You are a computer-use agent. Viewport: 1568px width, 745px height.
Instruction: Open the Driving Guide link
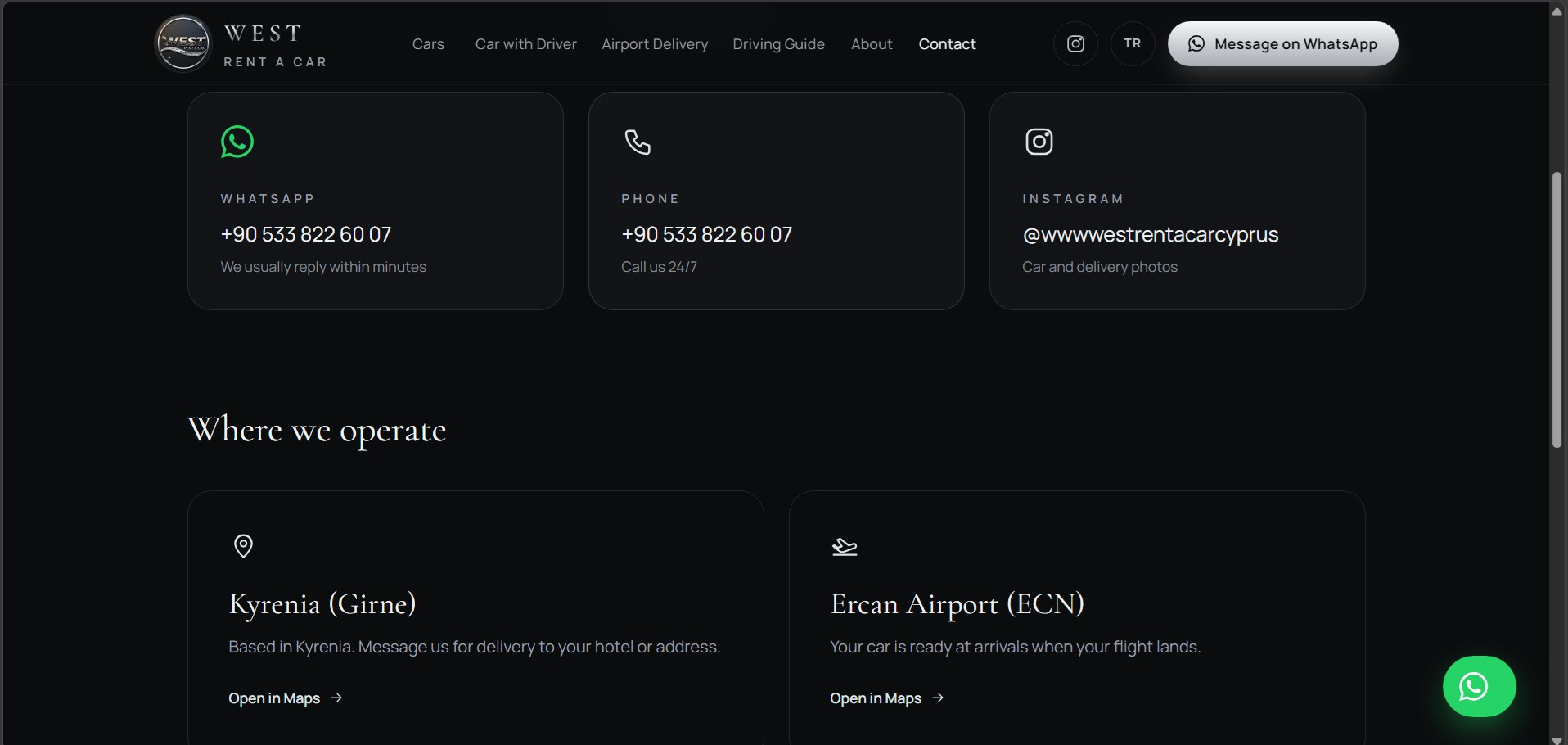click(778, 44)
